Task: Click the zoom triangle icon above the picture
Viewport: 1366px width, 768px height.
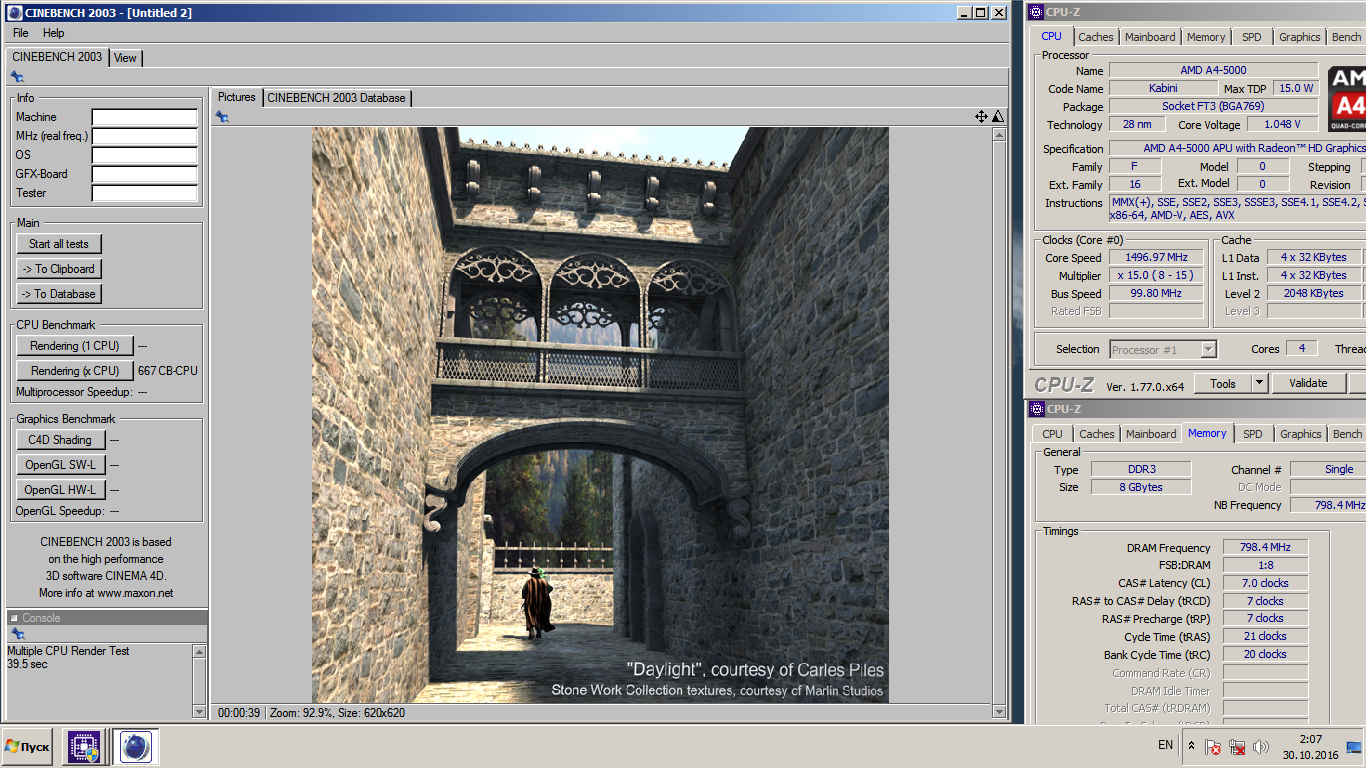Action: pos(997,117)
